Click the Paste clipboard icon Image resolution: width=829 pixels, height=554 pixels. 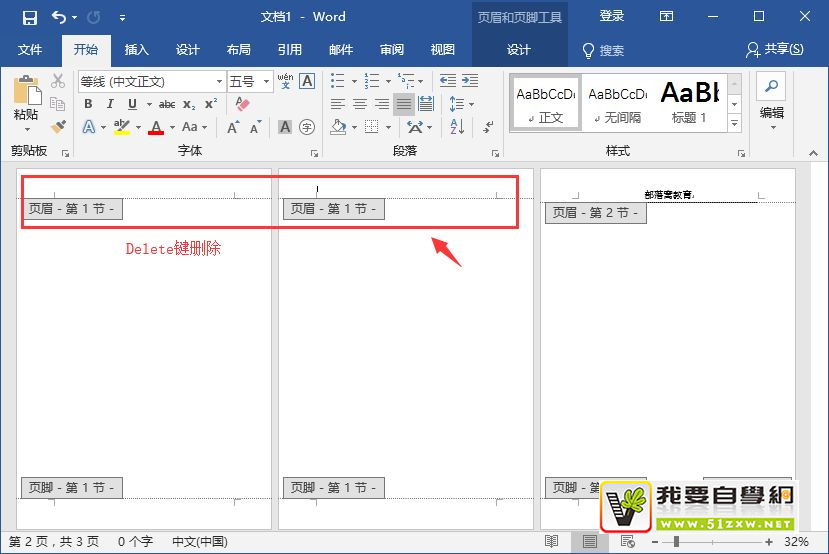[27, 90]
